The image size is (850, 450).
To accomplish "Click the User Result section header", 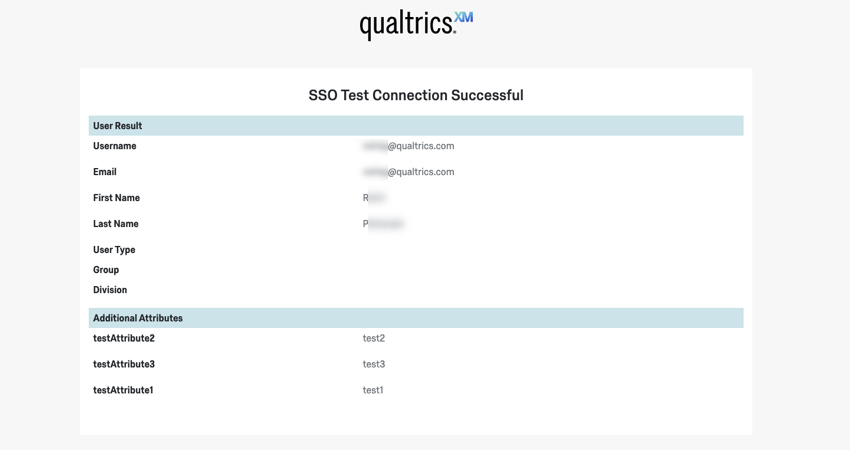I will pyautogui.click(x=118, y=126).
